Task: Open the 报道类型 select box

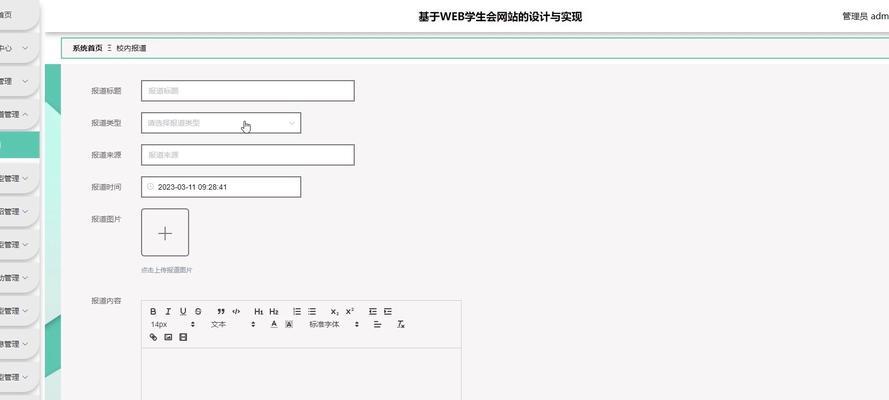Action: click(x=221, y=123)
